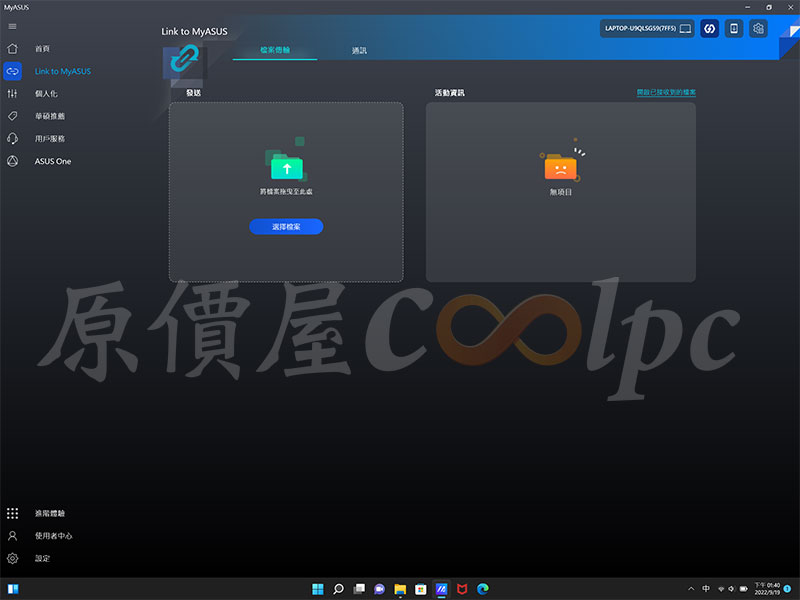800x600 pixels.
Task: Click the green upload folder icon
Action: pyautogui.click(x=286, y=165)
